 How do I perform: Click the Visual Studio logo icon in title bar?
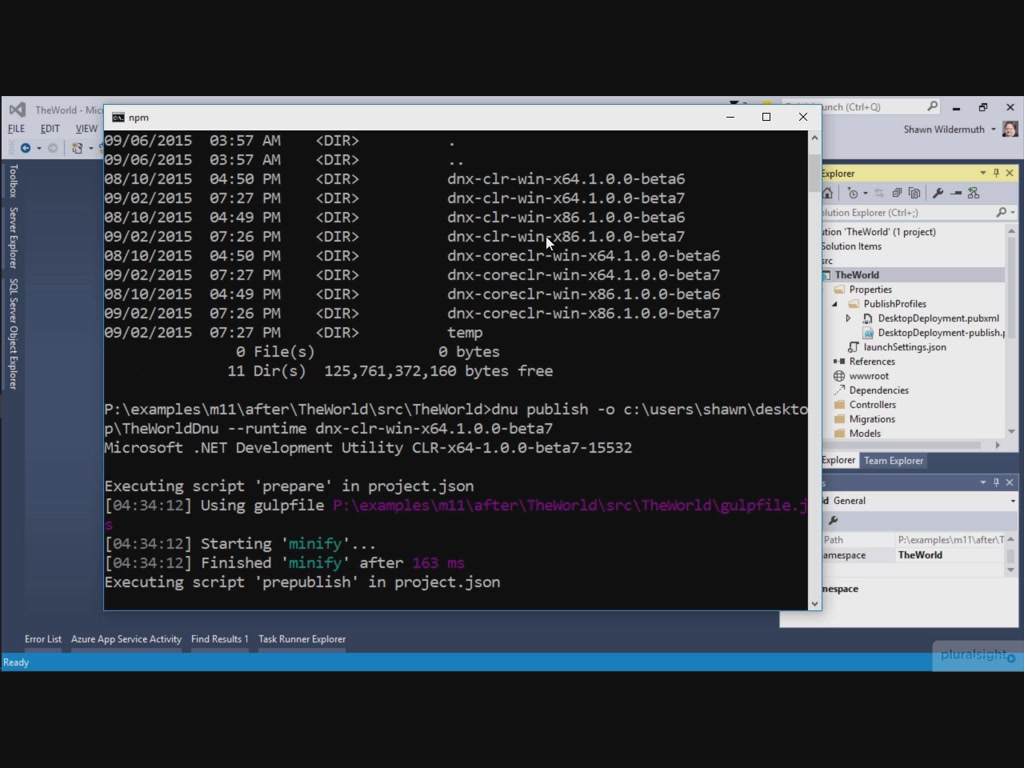click(x=18, y=110)
